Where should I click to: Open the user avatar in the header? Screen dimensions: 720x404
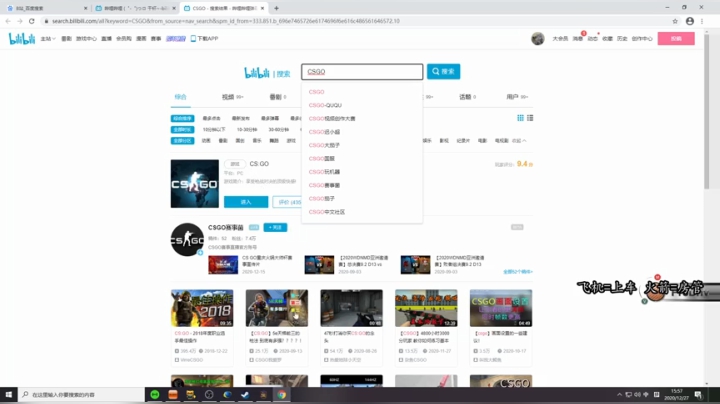coord(538,39)
